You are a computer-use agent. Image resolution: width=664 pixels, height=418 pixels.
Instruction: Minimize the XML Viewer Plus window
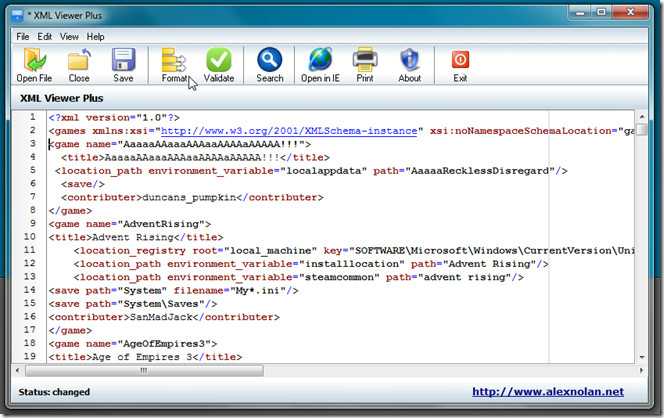[580, 13]
